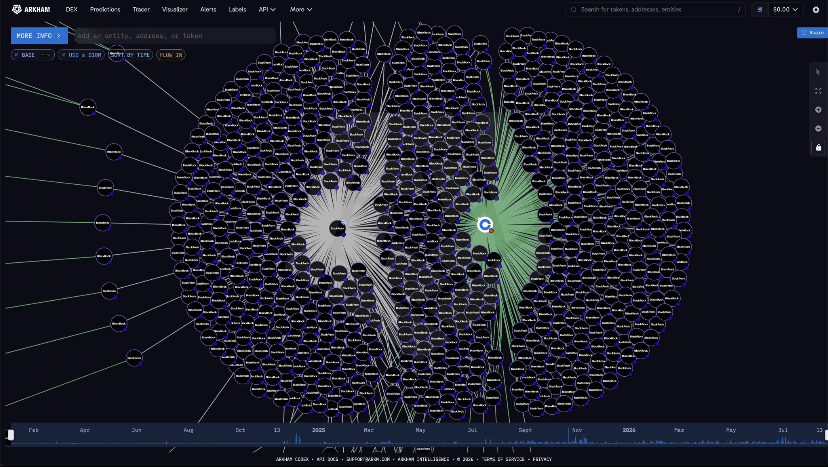Image resolution: width=828 pixels, height=467 pixels.
Task: Focus the global token search field
Action: (x=655, y=10)
